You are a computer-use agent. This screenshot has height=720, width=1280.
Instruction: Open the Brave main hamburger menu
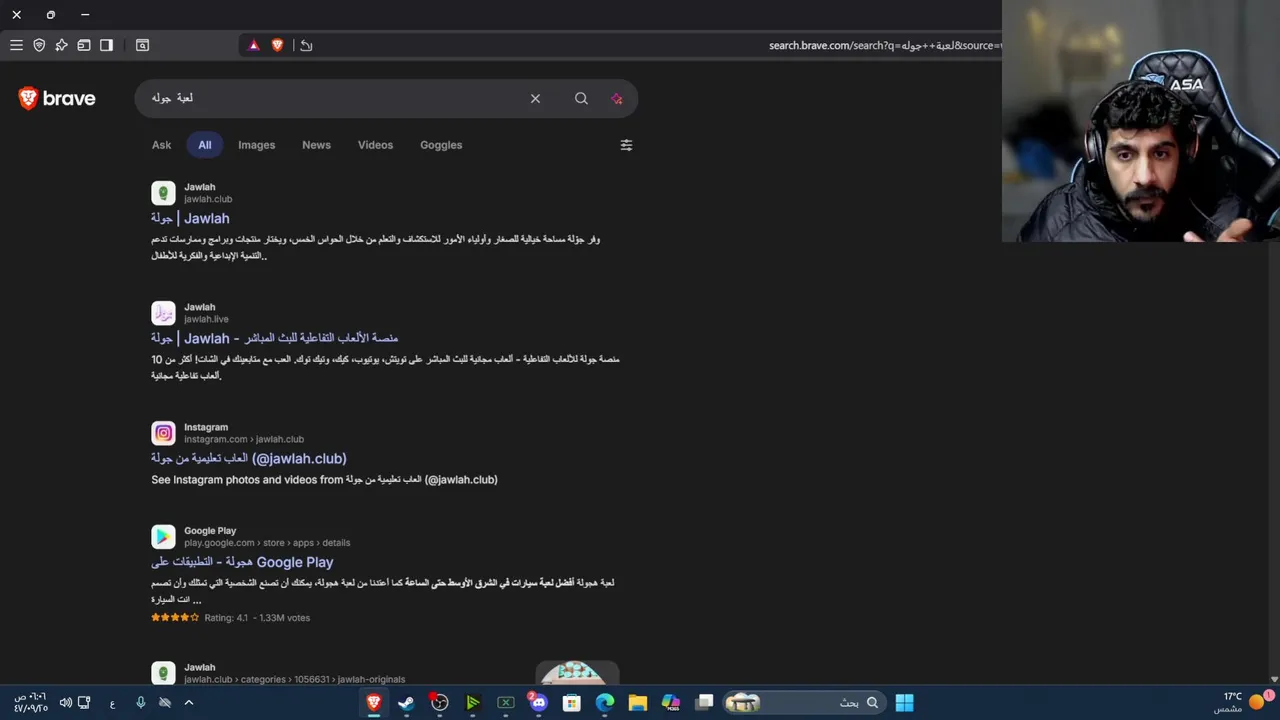point(16,45)
